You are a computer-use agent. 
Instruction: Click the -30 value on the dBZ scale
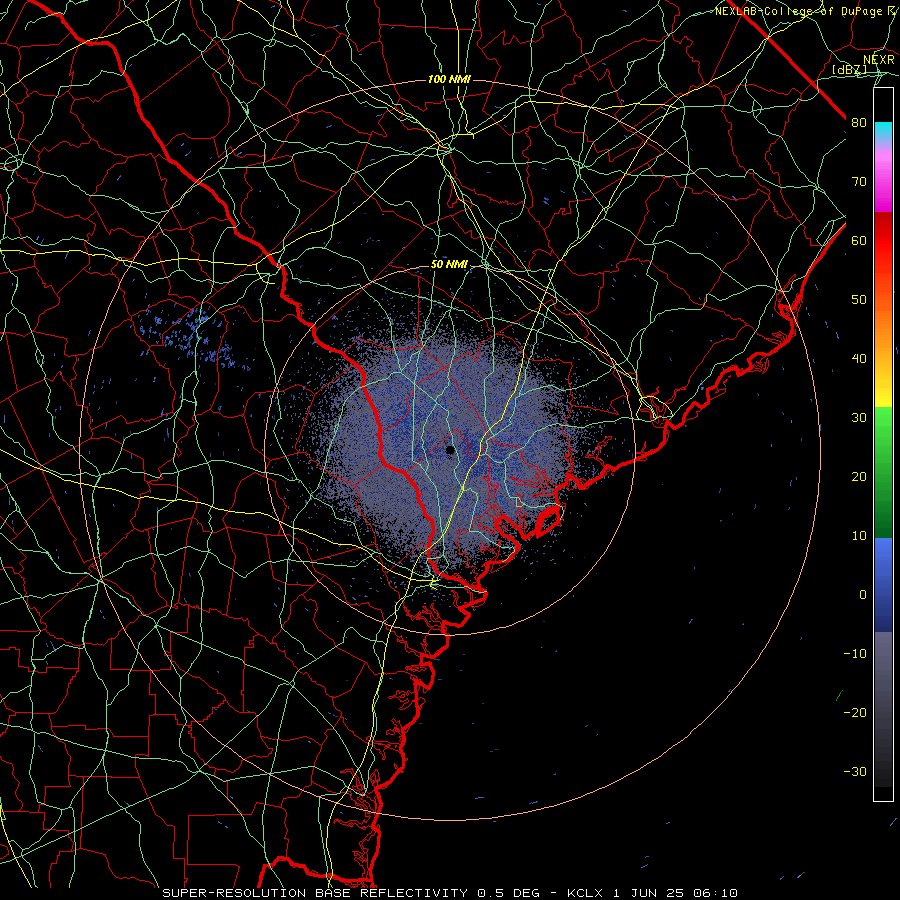pos(855,771)
